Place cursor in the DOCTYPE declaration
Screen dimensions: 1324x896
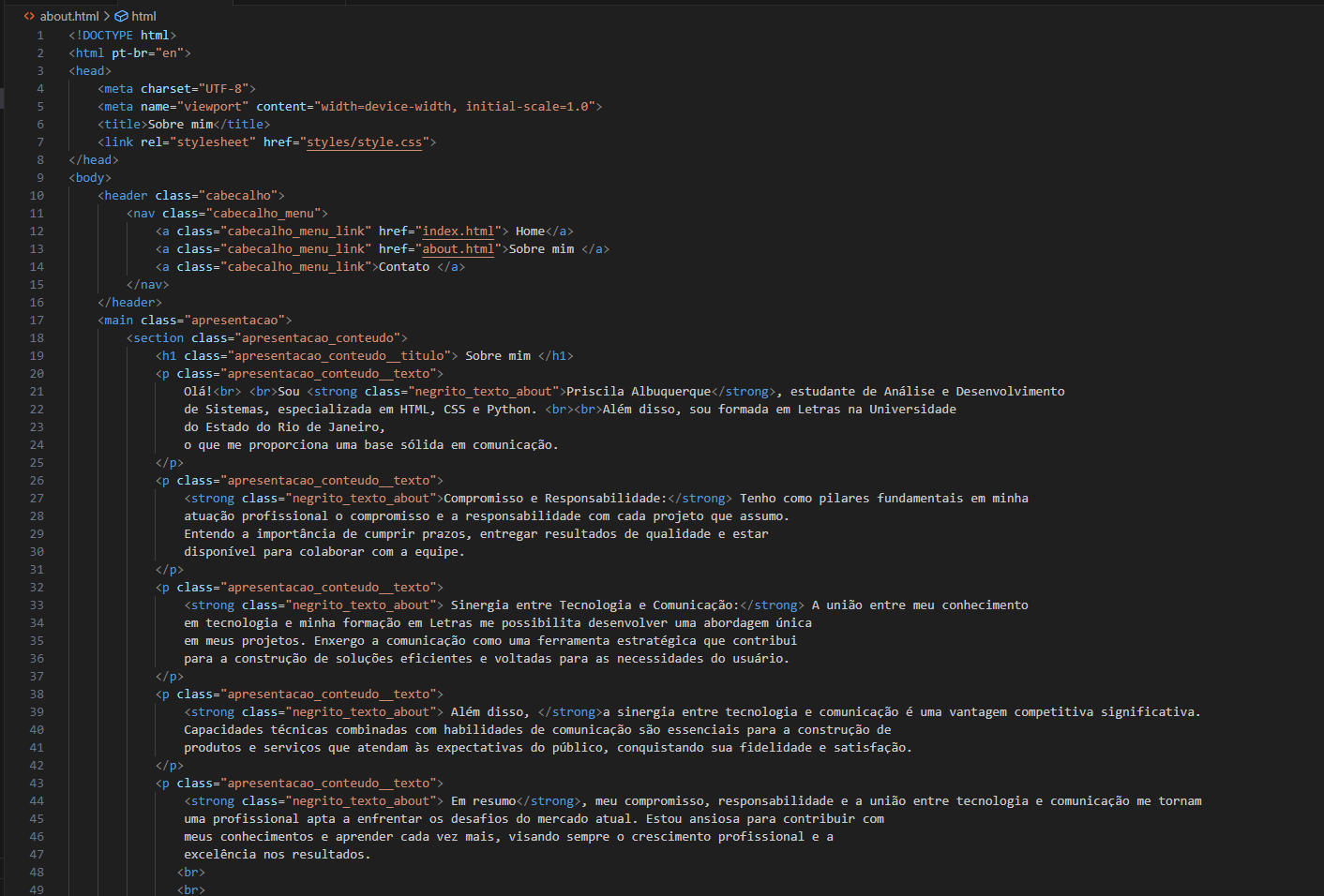pyautogui.click(x=122, y=36)
